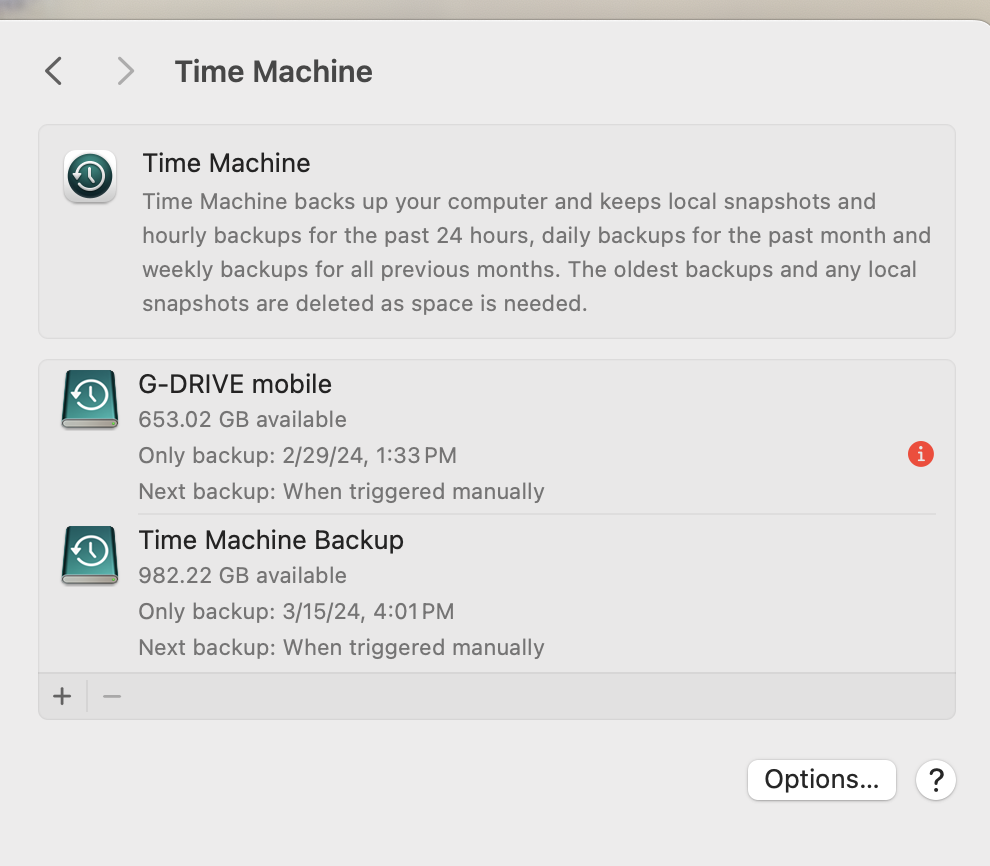
Task: Click the Time Machine app icon
Action: tap(89, 177)
